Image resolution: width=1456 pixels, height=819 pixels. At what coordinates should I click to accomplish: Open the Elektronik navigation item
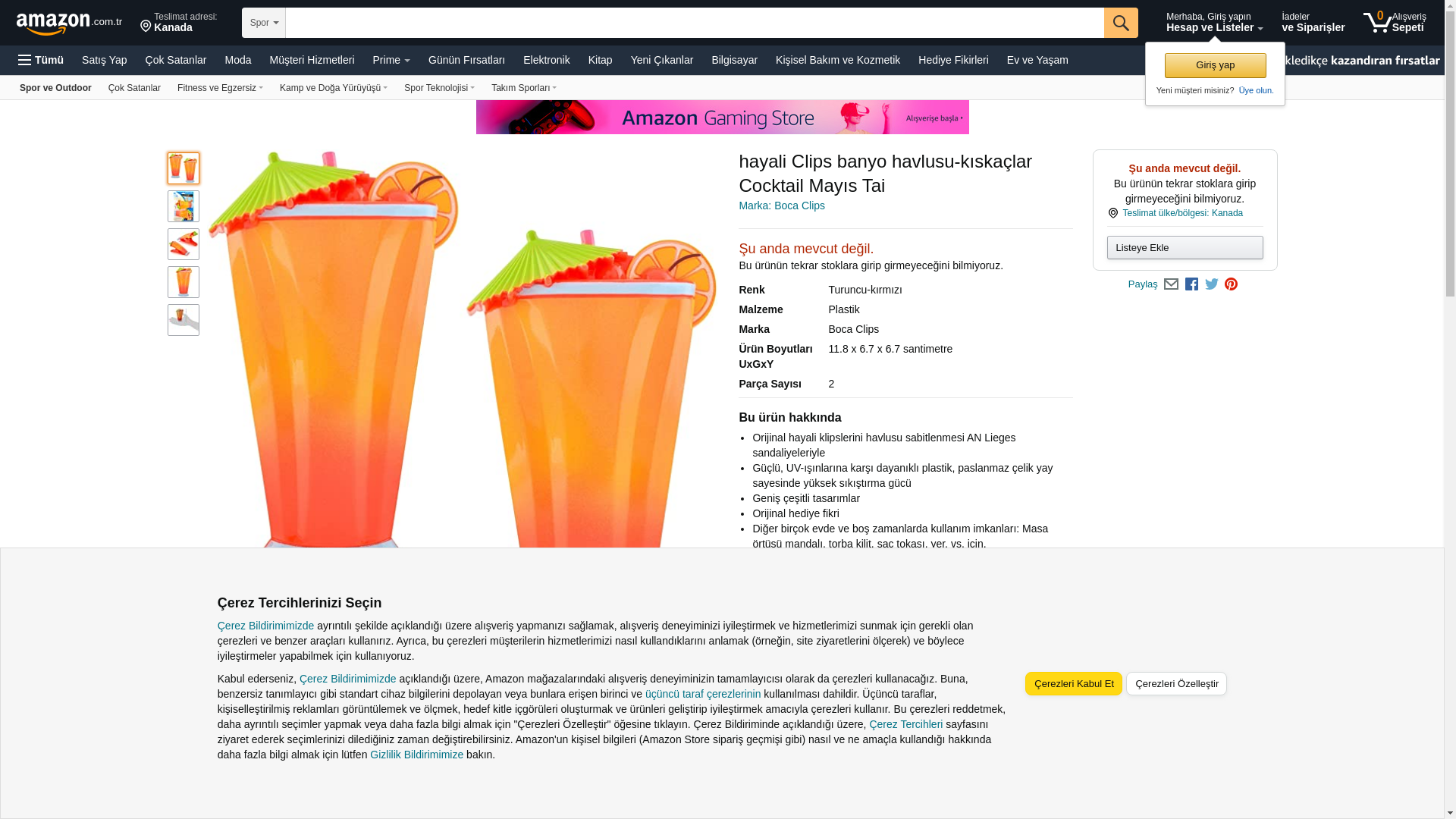pyautogui.click(x=546, y=60)
